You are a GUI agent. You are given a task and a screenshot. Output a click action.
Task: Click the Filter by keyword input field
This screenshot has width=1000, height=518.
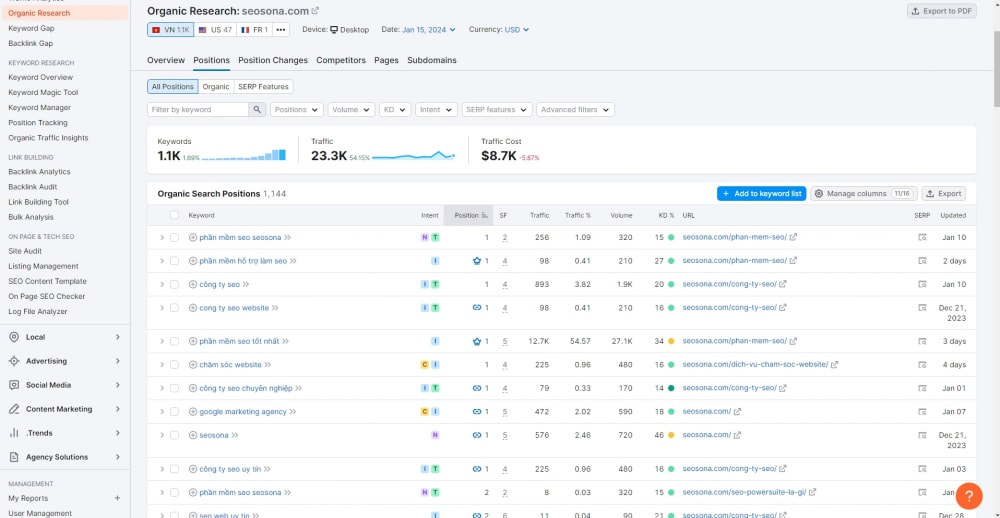198,110
